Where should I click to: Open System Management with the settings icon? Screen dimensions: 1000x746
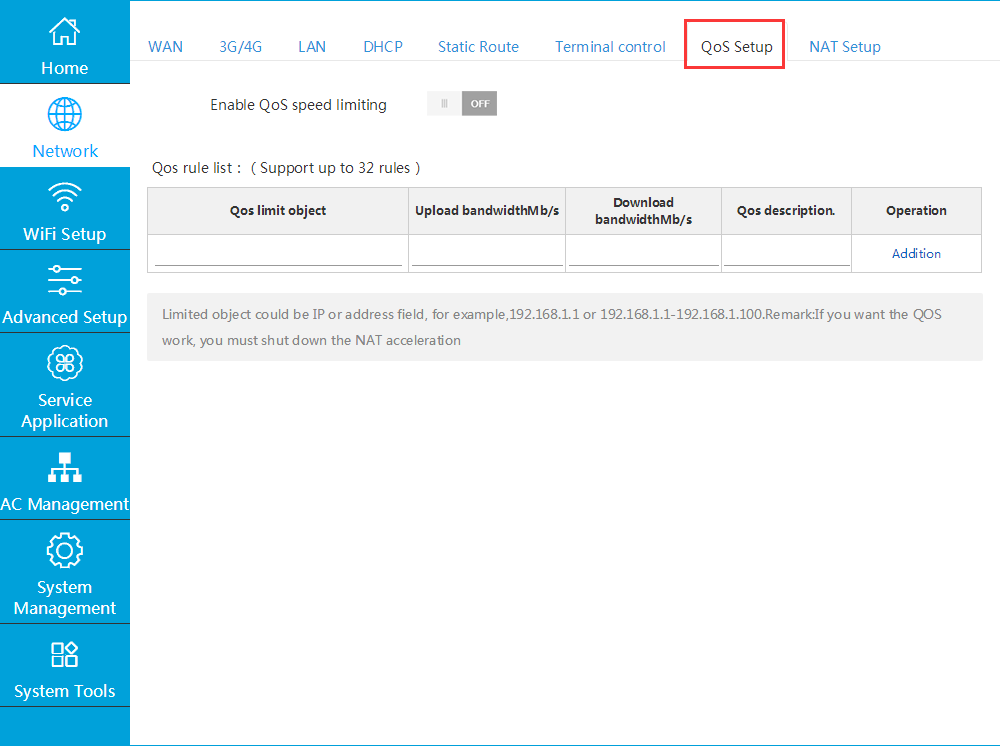click(x=64, y=550)
